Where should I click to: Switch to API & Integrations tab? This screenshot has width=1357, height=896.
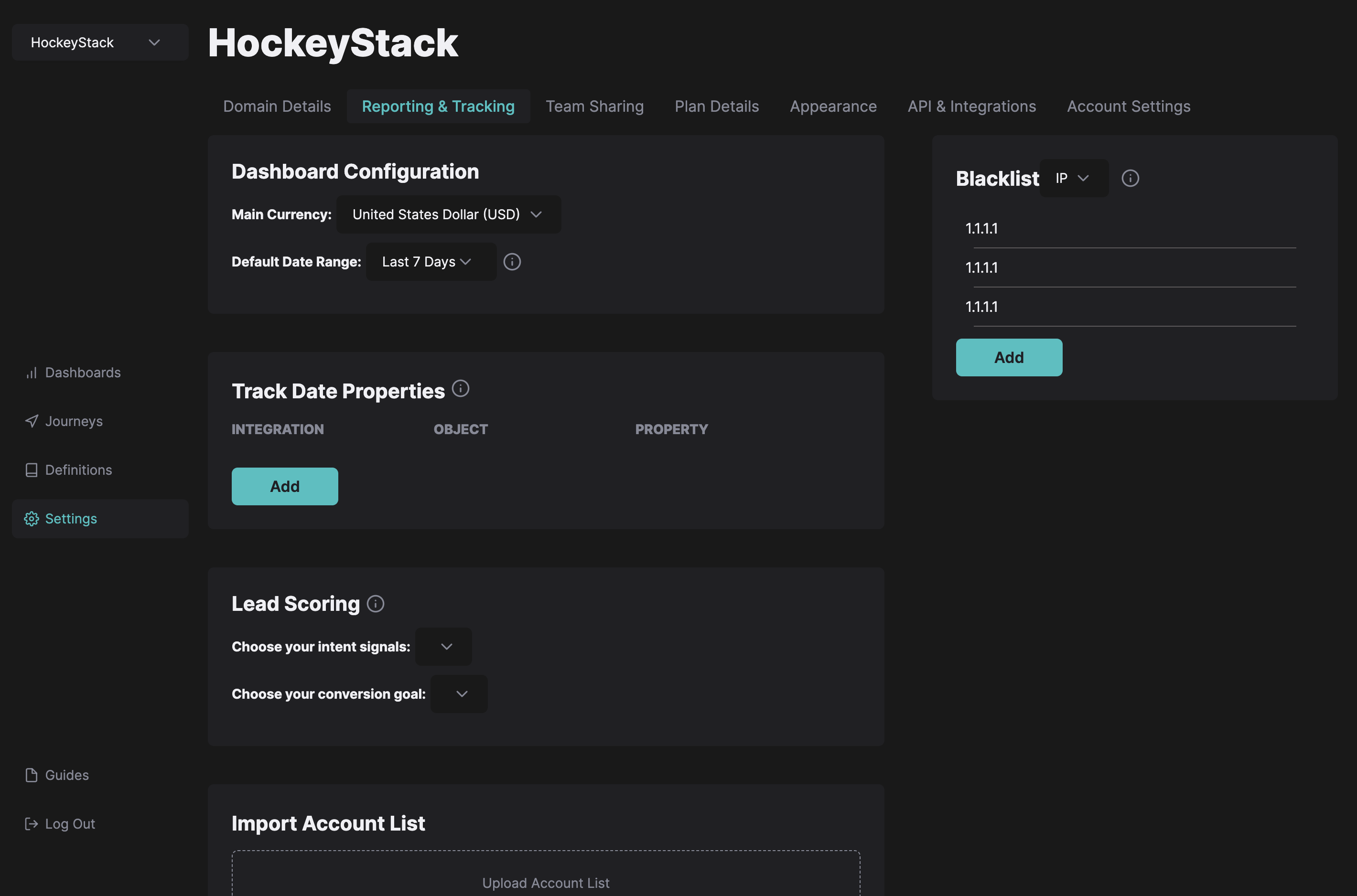point(972,107)
